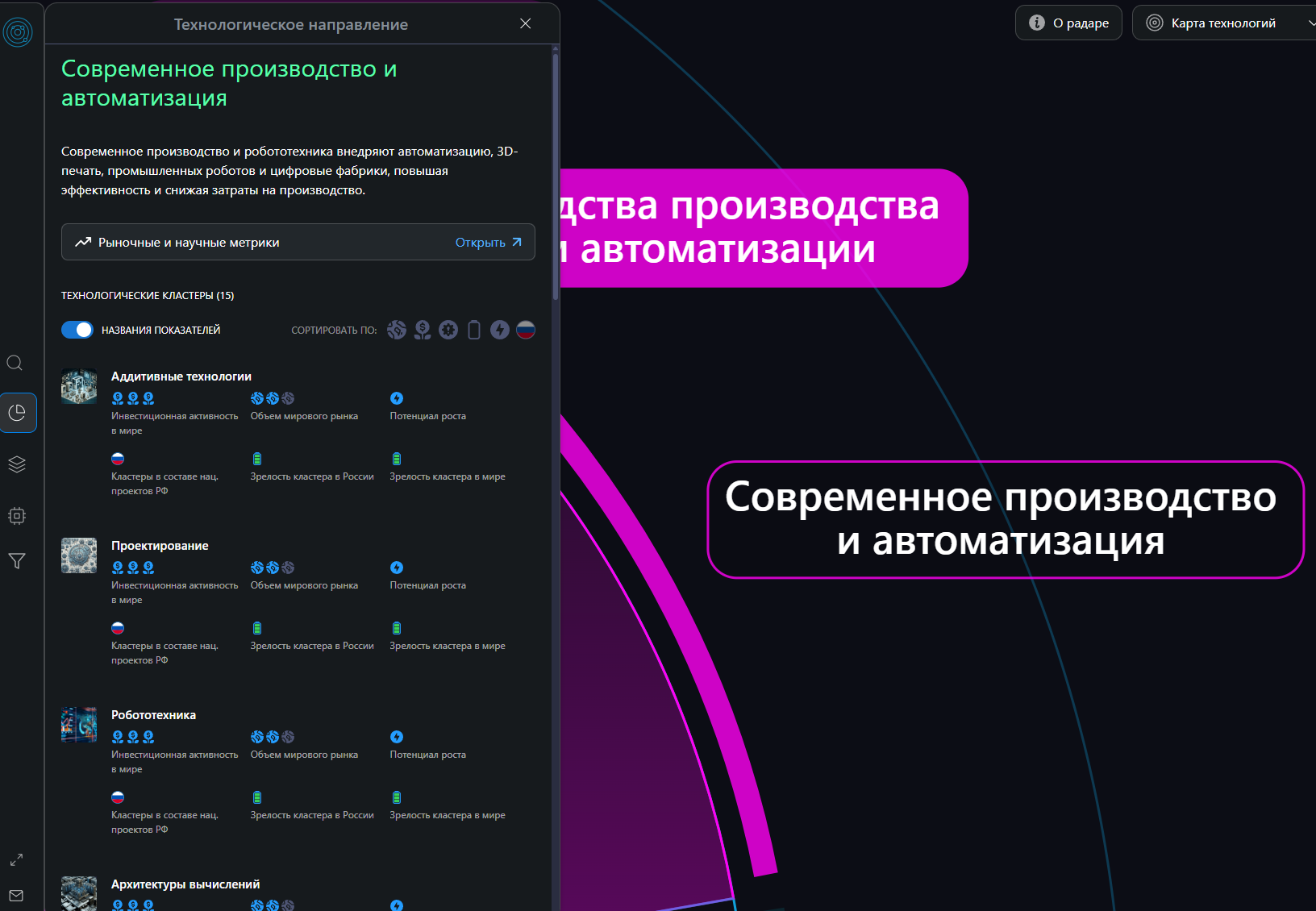1316x911 pixels.
Task: Open the envelope feedback icon in the sidebar
Action: 16,896
